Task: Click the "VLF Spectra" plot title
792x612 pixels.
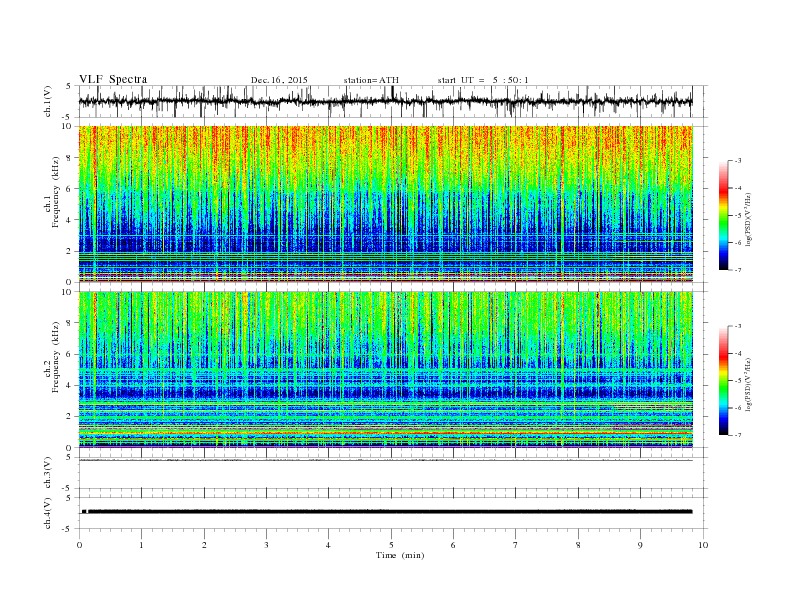Action: [113, 79]
